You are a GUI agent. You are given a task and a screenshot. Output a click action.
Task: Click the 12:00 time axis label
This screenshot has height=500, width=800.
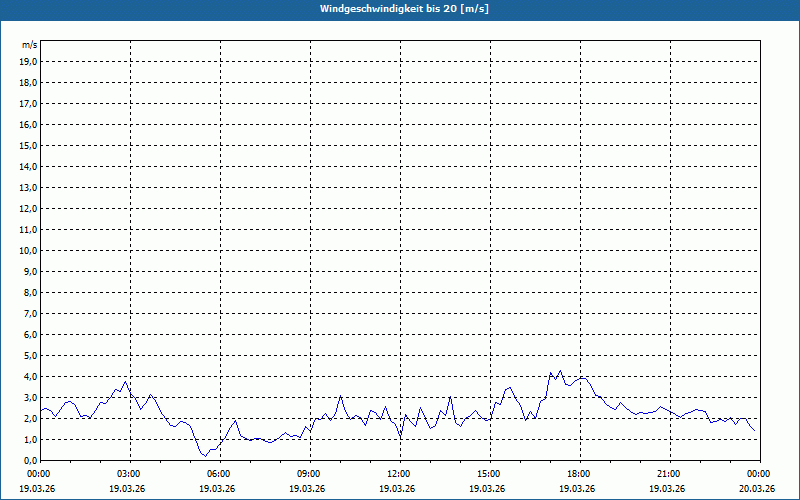coord(398,474)
